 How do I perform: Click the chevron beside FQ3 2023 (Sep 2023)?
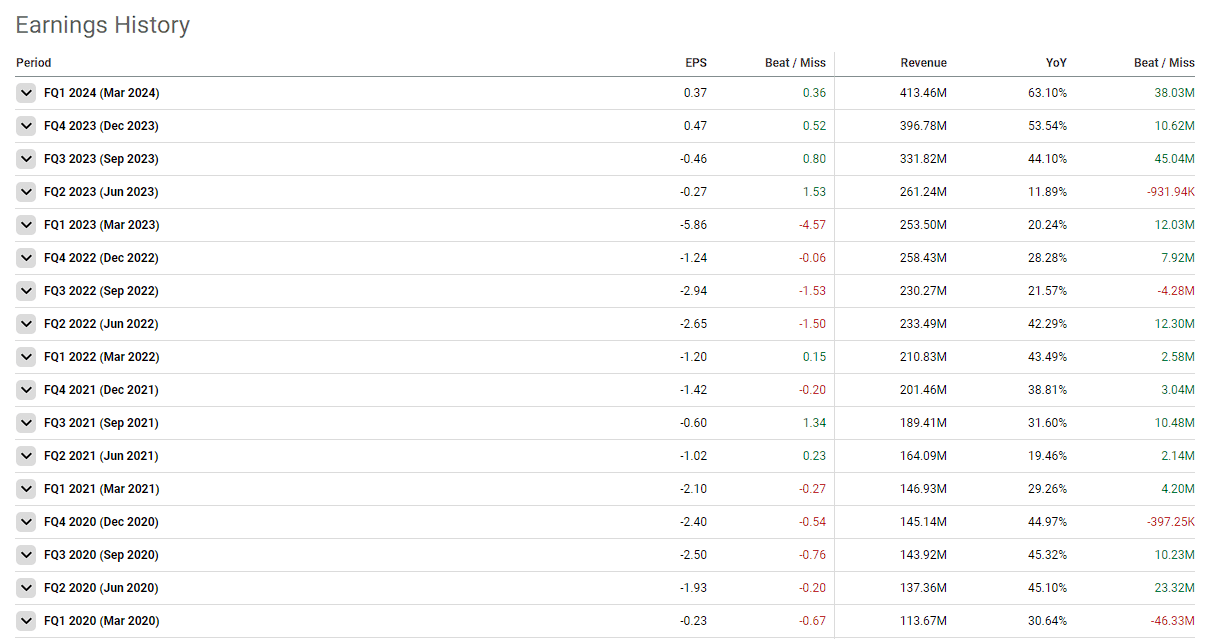[27, 159]
